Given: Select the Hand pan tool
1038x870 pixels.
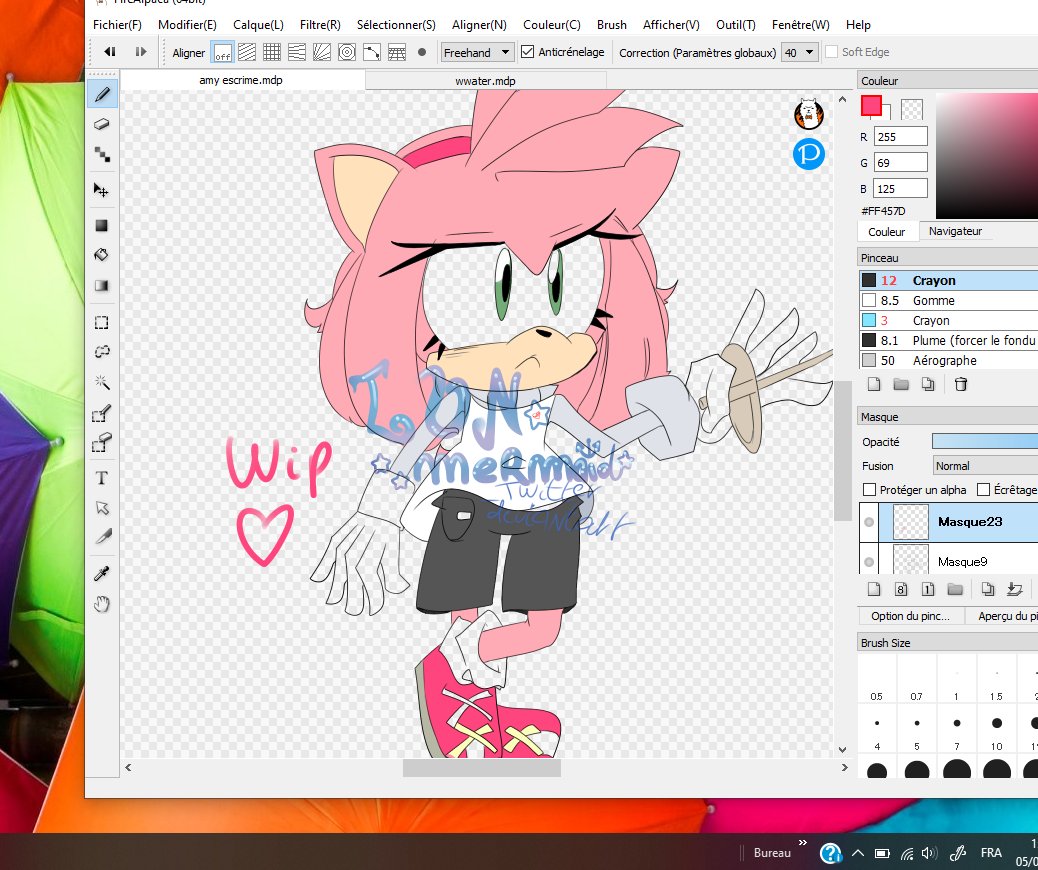Looking at the screenshot, I should coord(102,604).
